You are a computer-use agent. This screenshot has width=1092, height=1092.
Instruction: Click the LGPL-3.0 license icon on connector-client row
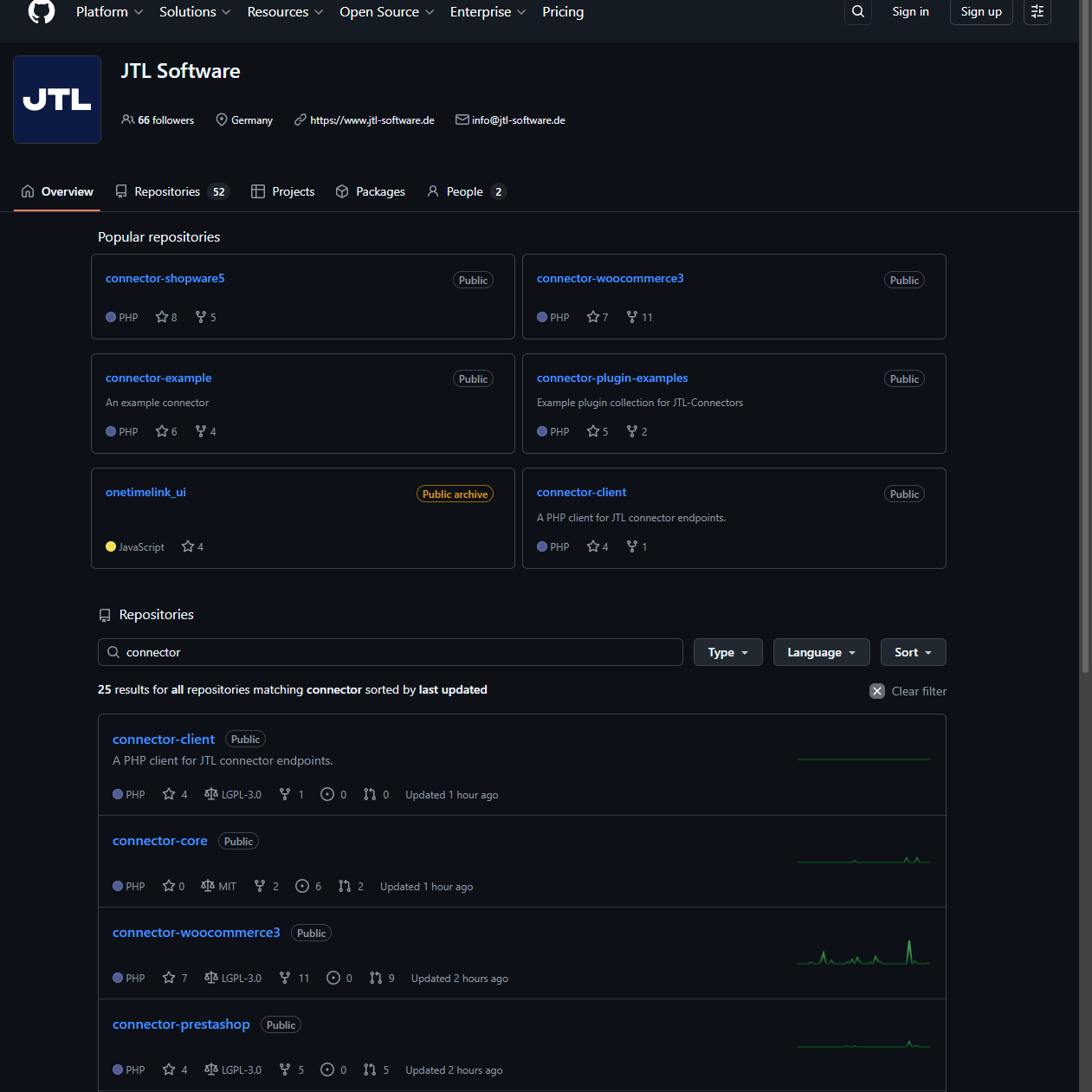tap(210, 794)
